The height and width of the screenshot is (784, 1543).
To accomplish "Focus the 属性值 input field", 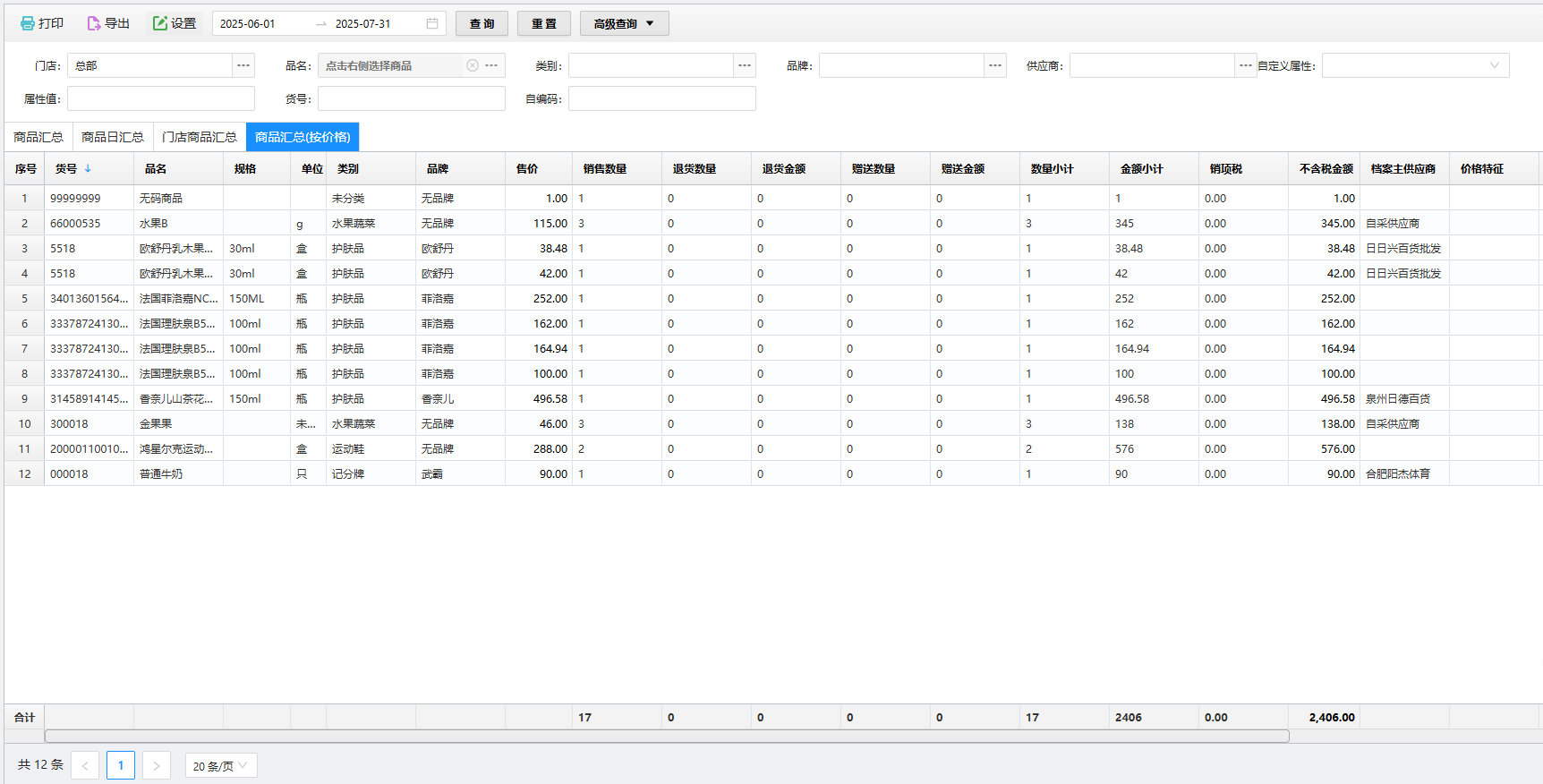I will [161, 98].
